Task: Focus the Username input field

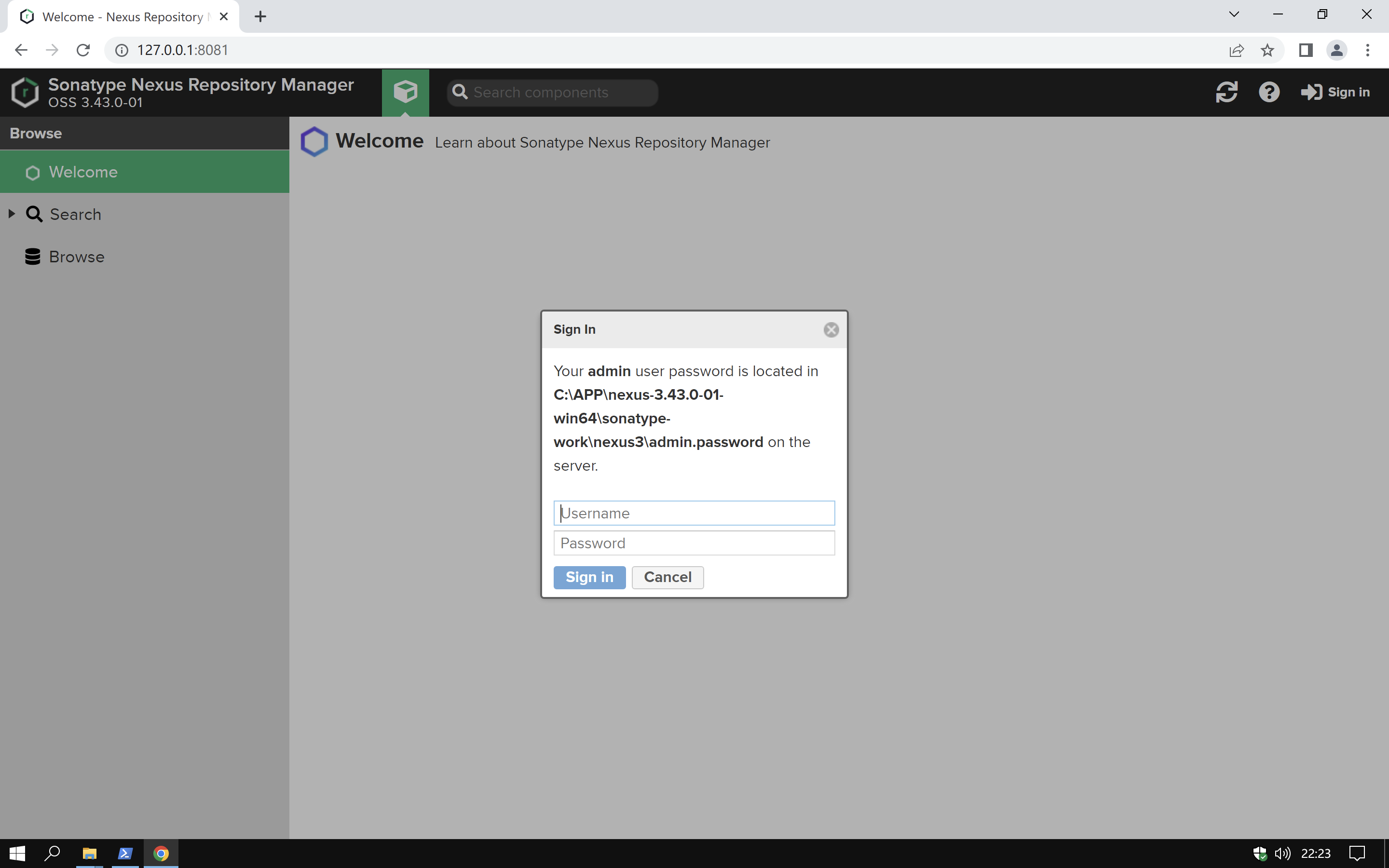Action: (x=694, y=513)
